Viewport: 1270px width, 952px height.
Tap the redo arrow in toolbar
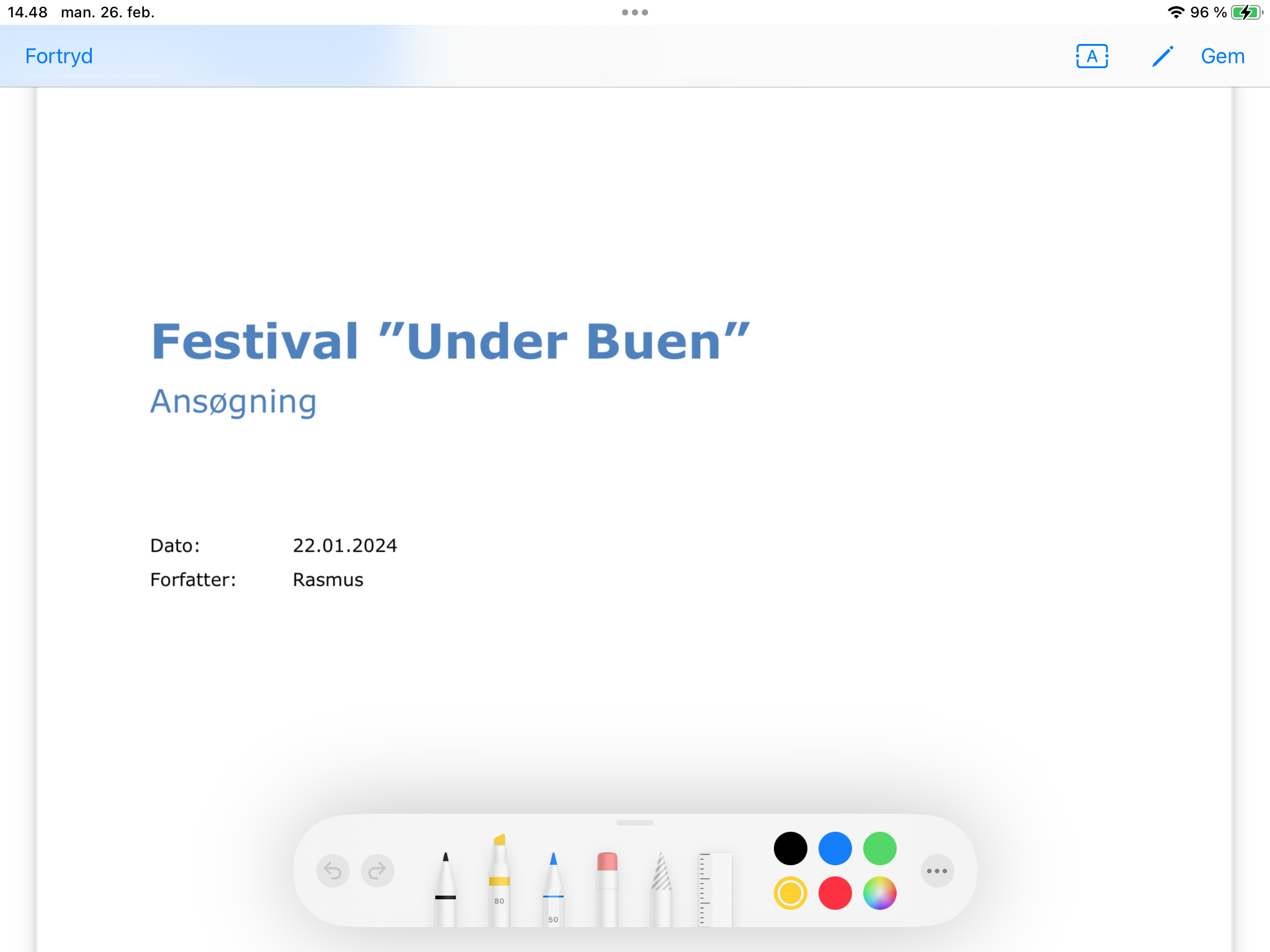point(377,871)
